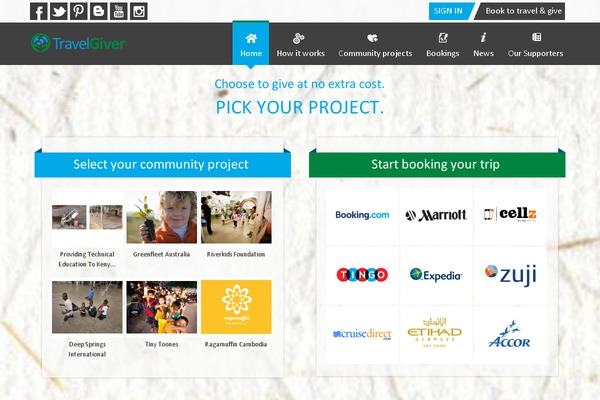Open the How it works menu item

tap(300, 44)
